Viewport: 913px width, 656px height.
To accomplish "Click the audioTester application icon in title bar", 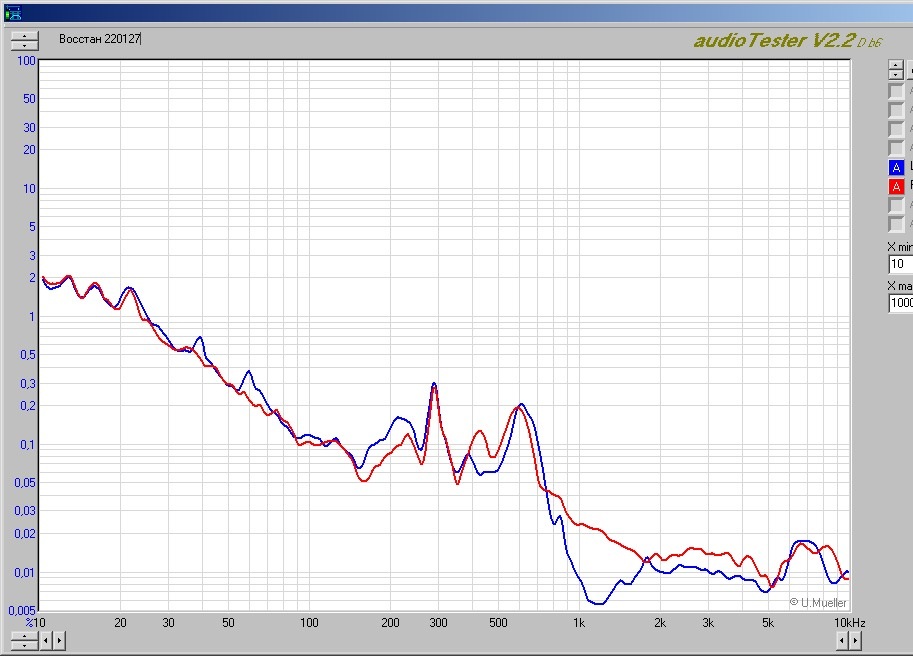I will pos(12,12).
